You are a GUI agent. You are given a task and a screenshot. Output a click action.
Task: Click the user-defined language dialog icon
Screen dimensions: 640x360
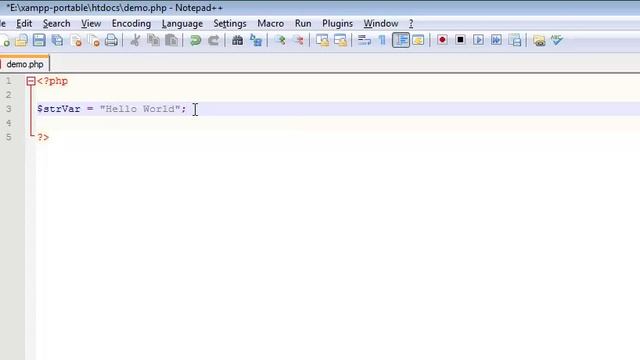point(418,40)
